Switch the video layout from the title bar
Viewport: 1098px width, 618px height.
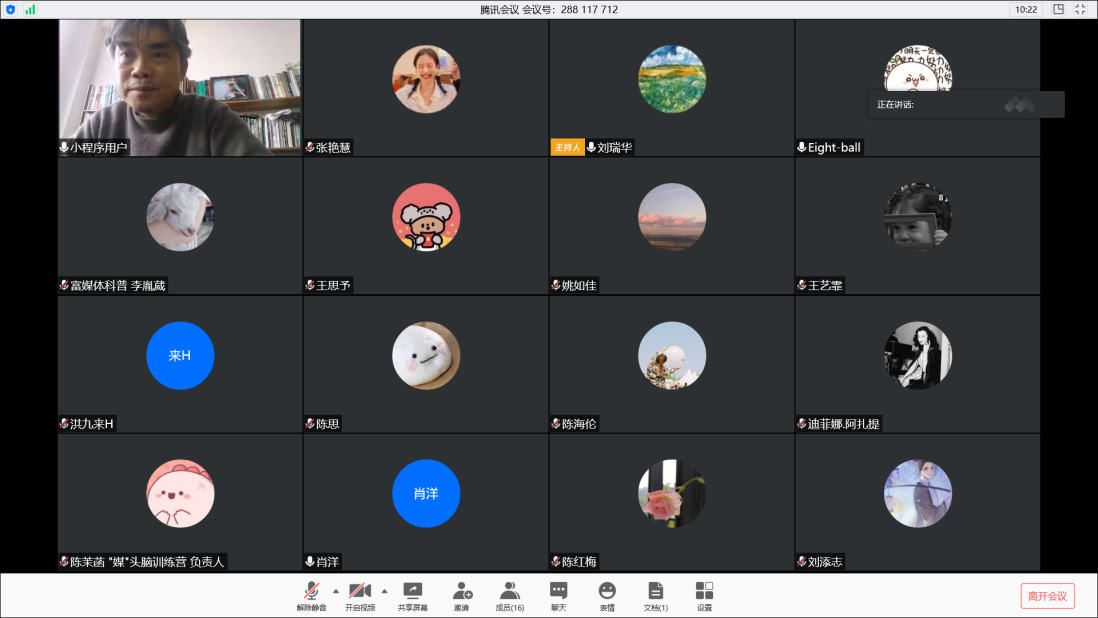[1058, 9]
